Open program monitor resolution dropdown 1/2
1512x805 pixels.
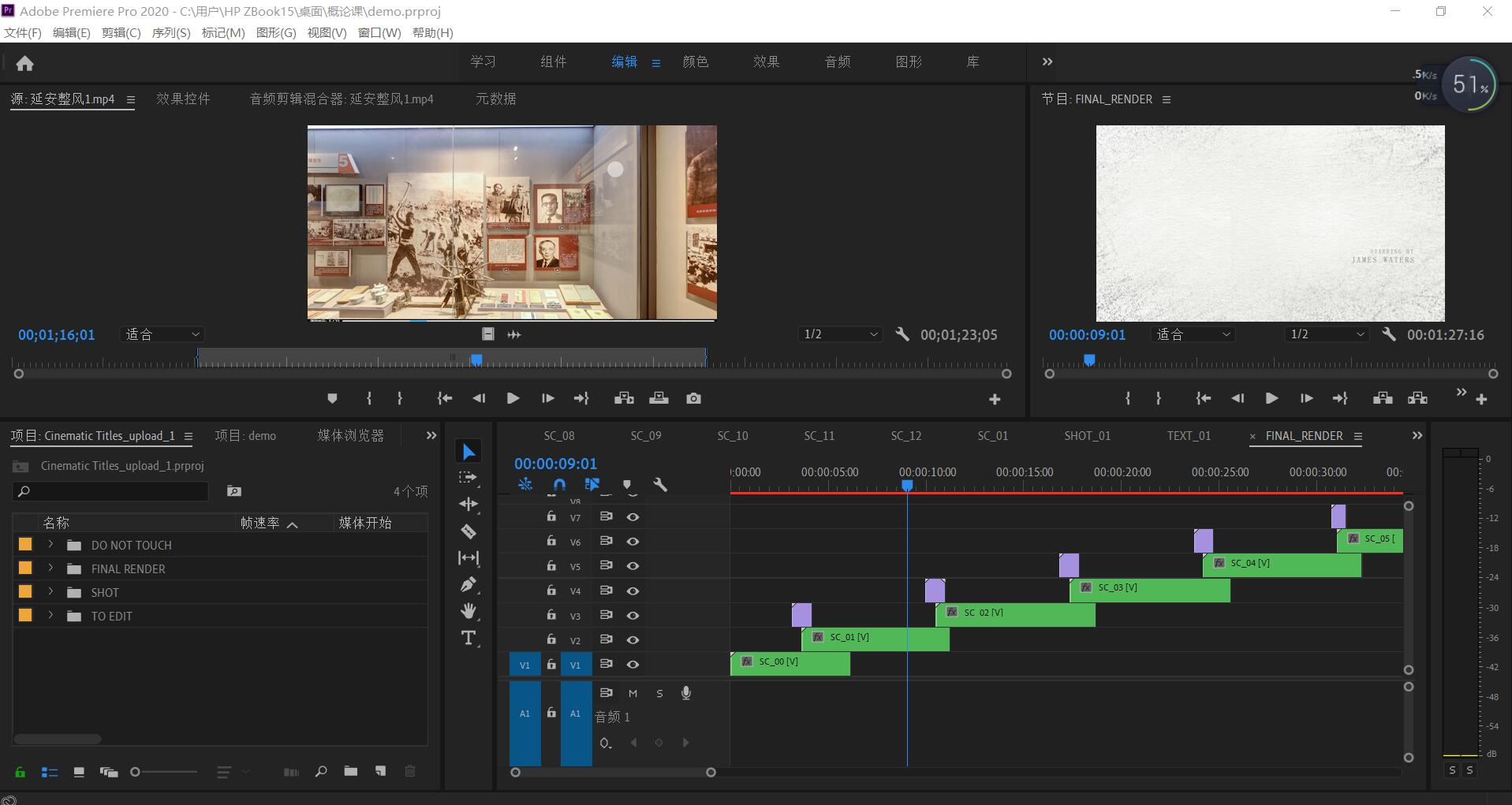coord(1327,334)
